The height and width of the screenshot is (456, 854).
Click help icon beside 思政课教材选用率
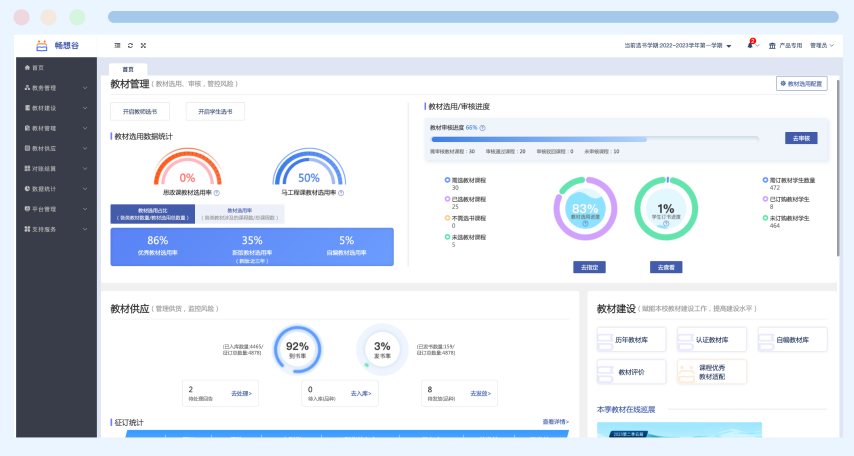(217, 192)
